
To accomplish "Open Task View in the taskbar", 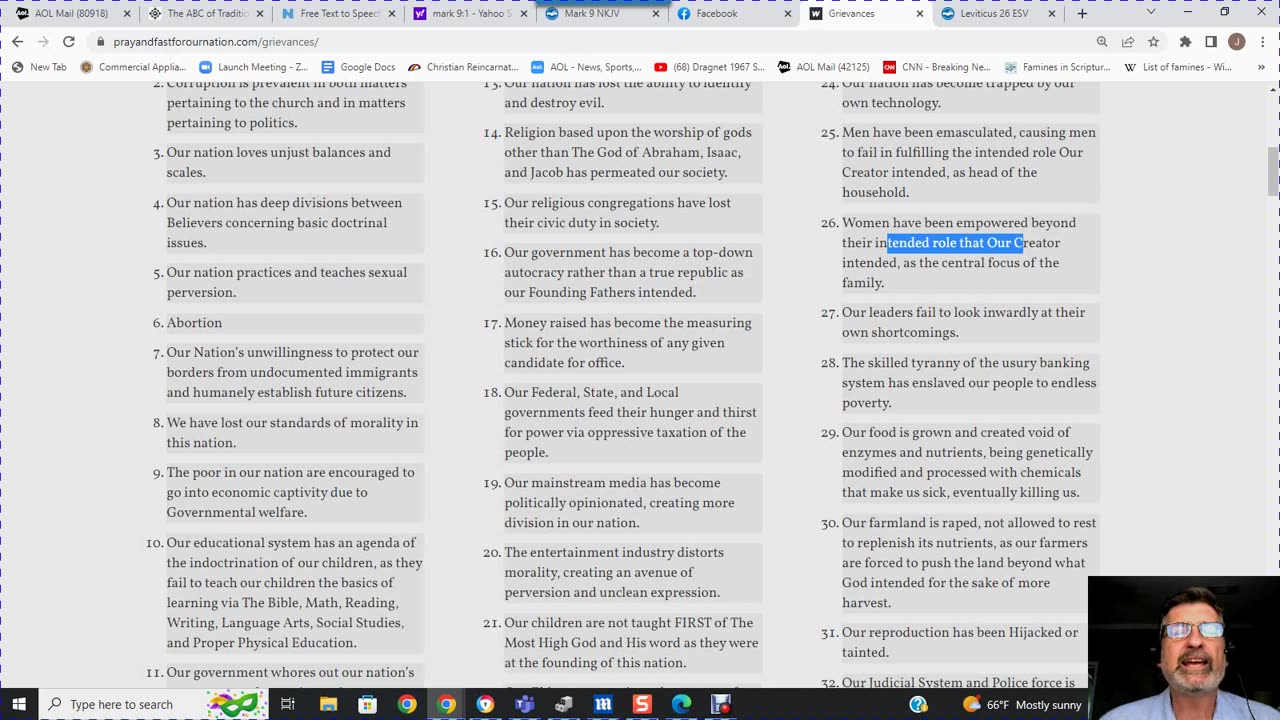I will pyautogui.click(x=287, y=704).
